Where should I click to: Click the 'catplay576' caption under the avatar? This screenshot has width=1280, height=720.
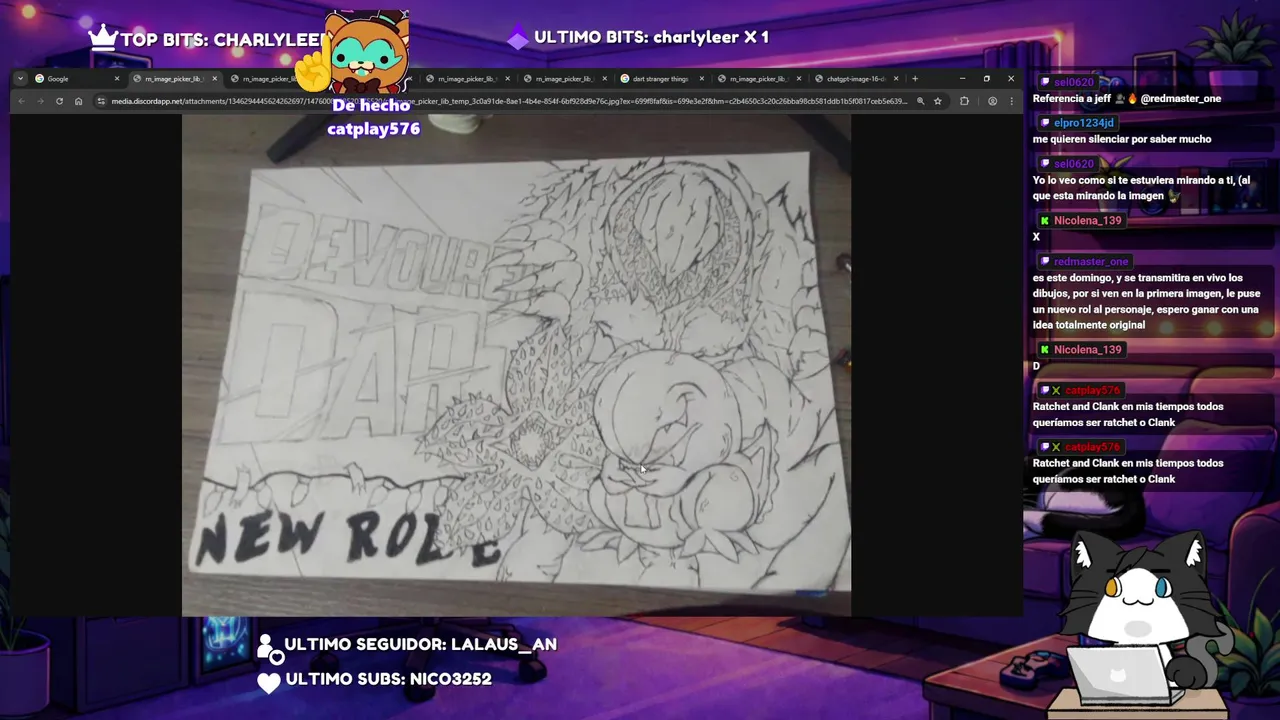373,129
